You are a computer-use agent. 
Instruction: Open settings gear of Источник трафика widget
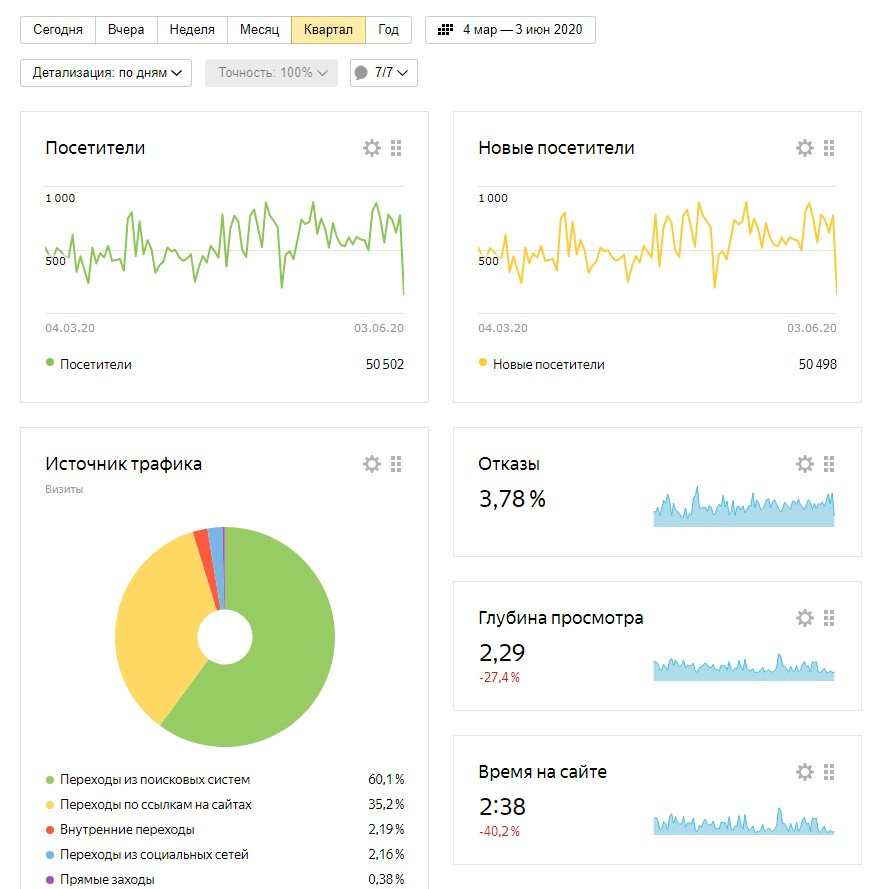[x=372, y=464]
